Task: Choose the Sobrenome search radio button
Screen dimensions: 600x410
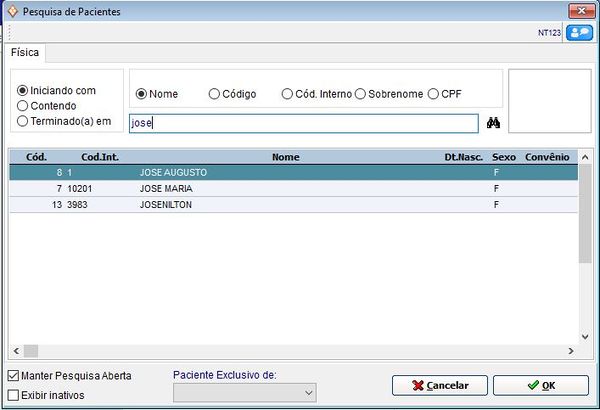Action: [361, 94]
